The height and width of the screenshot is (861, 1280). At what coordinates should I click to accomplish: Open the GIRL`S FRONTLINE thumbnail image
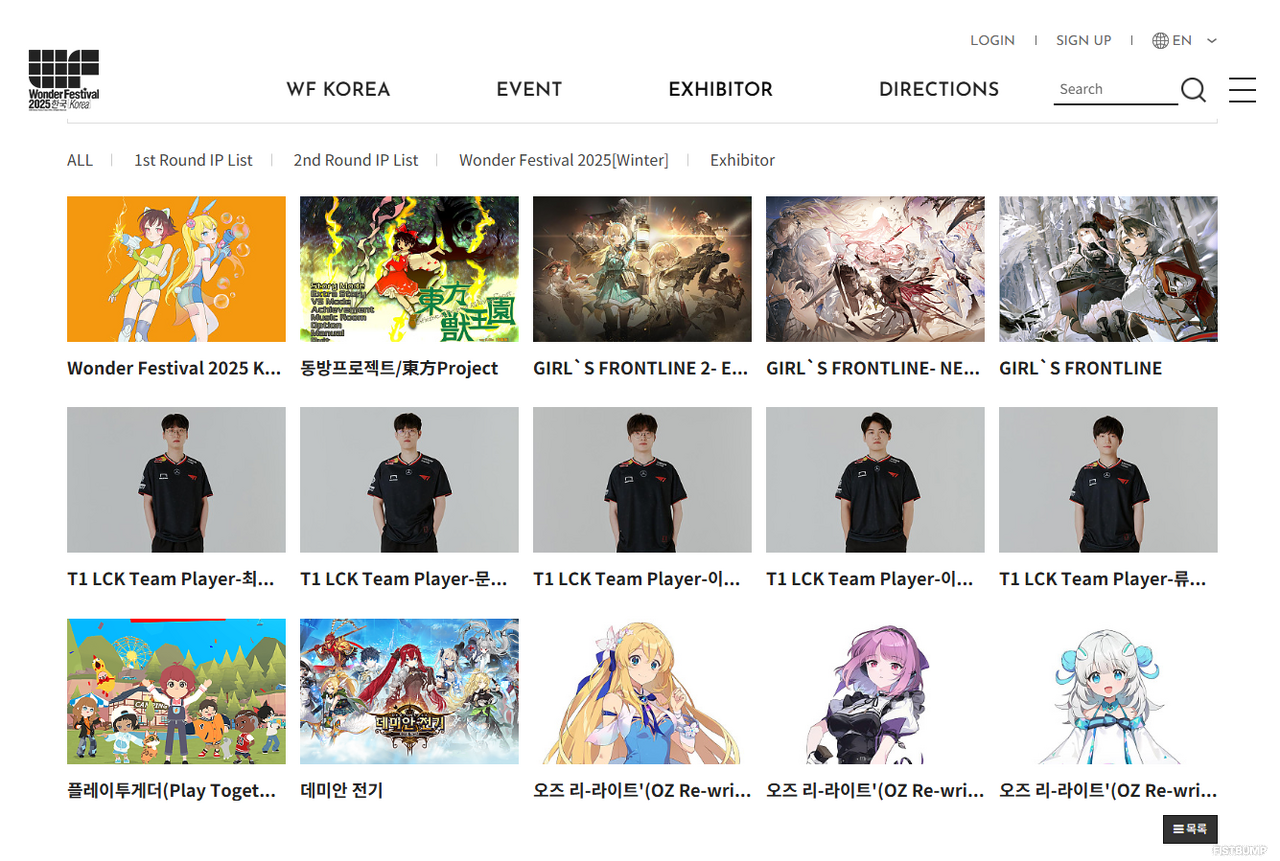coord(1108,269)
